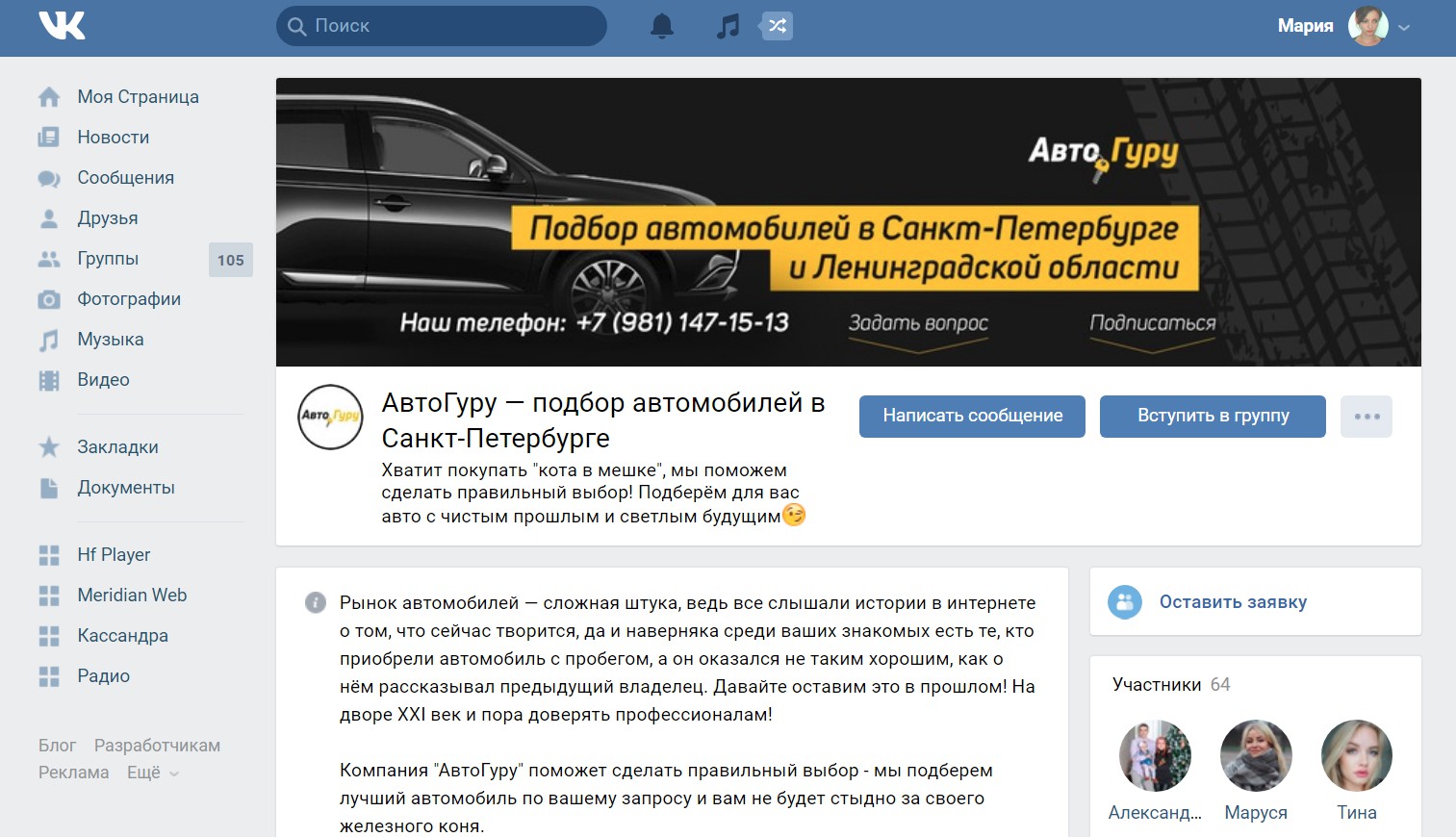Expand the Ещё footer menu
The image size is (1456, 837).
pyautogui.click(x=153, y=773)
